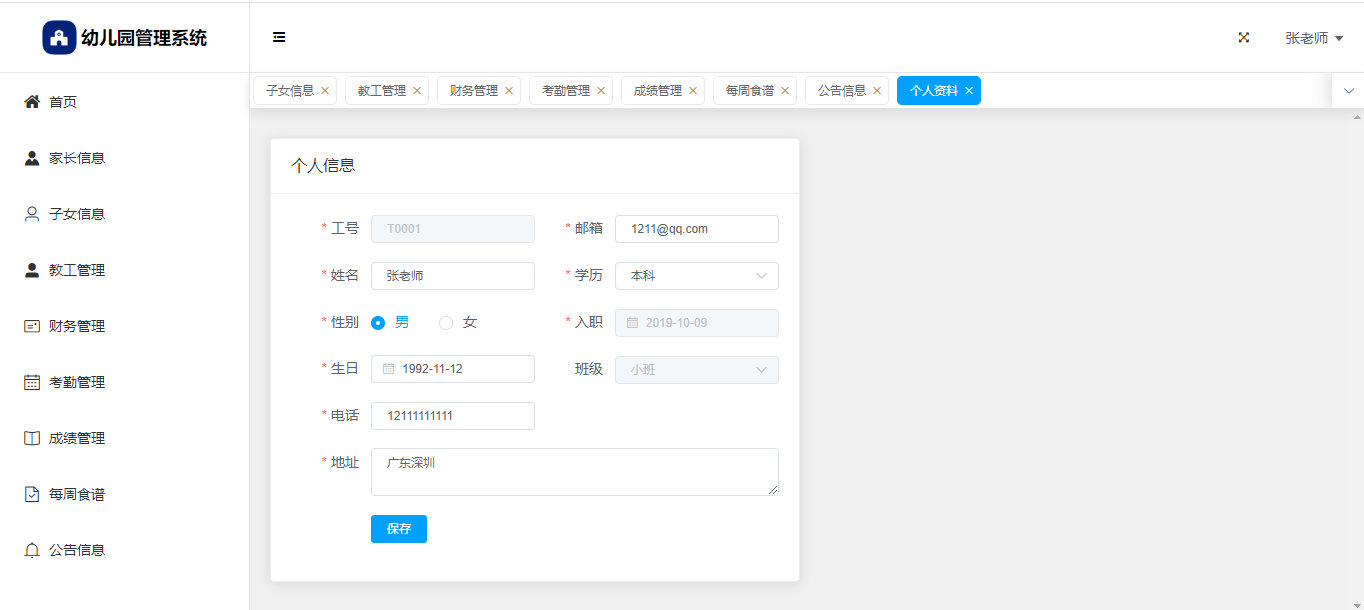1364x610 pixels.
Task: Click the 每周食谱 document icon in sidebar
Action: 32,494
